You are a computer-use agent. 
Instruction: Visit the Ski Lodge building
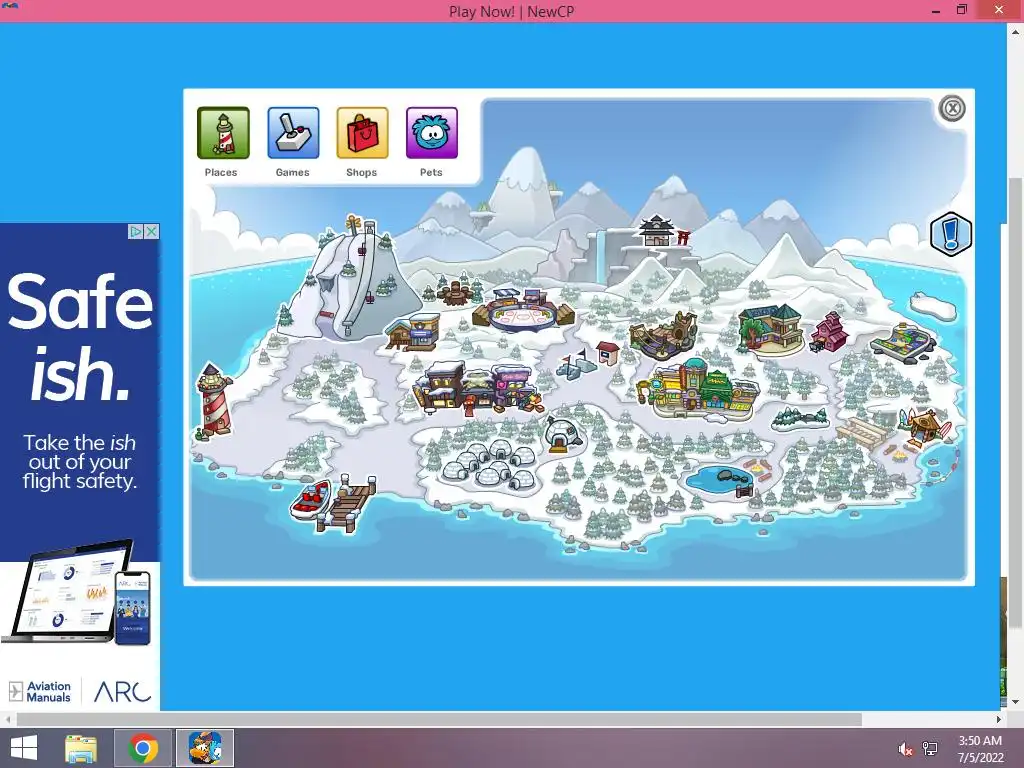[413, 332]
